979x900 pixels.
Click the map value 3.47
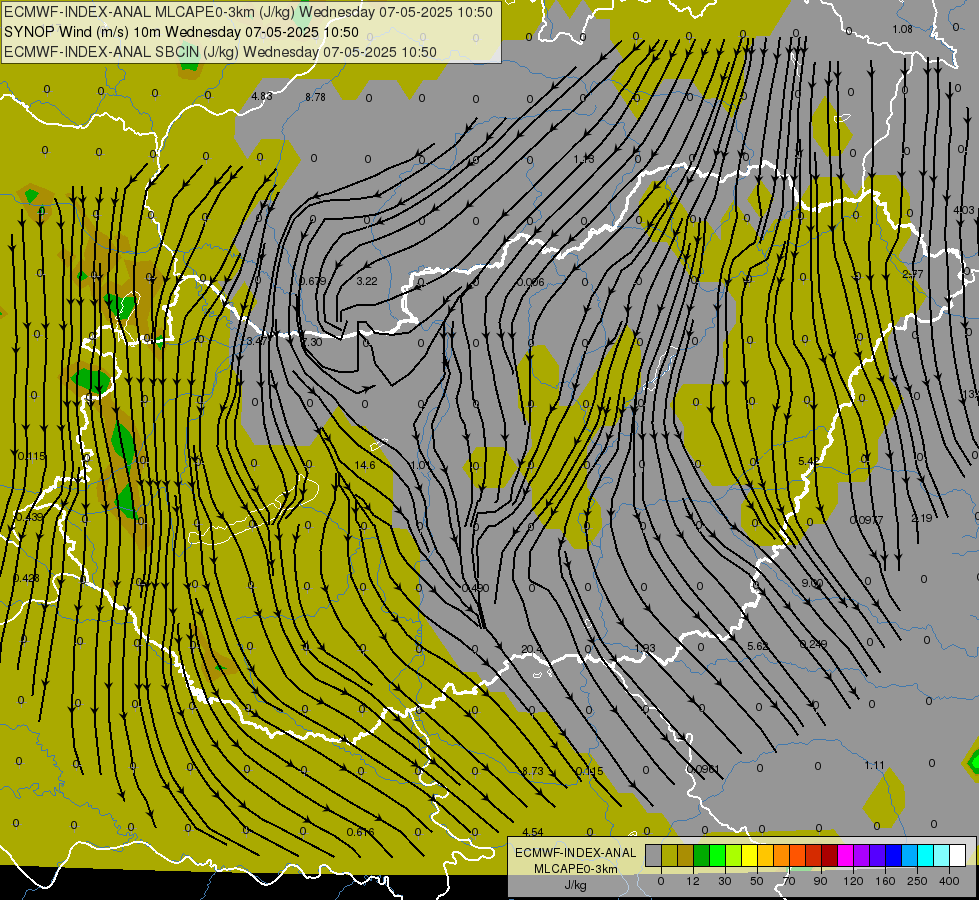[x=257, y=341]
